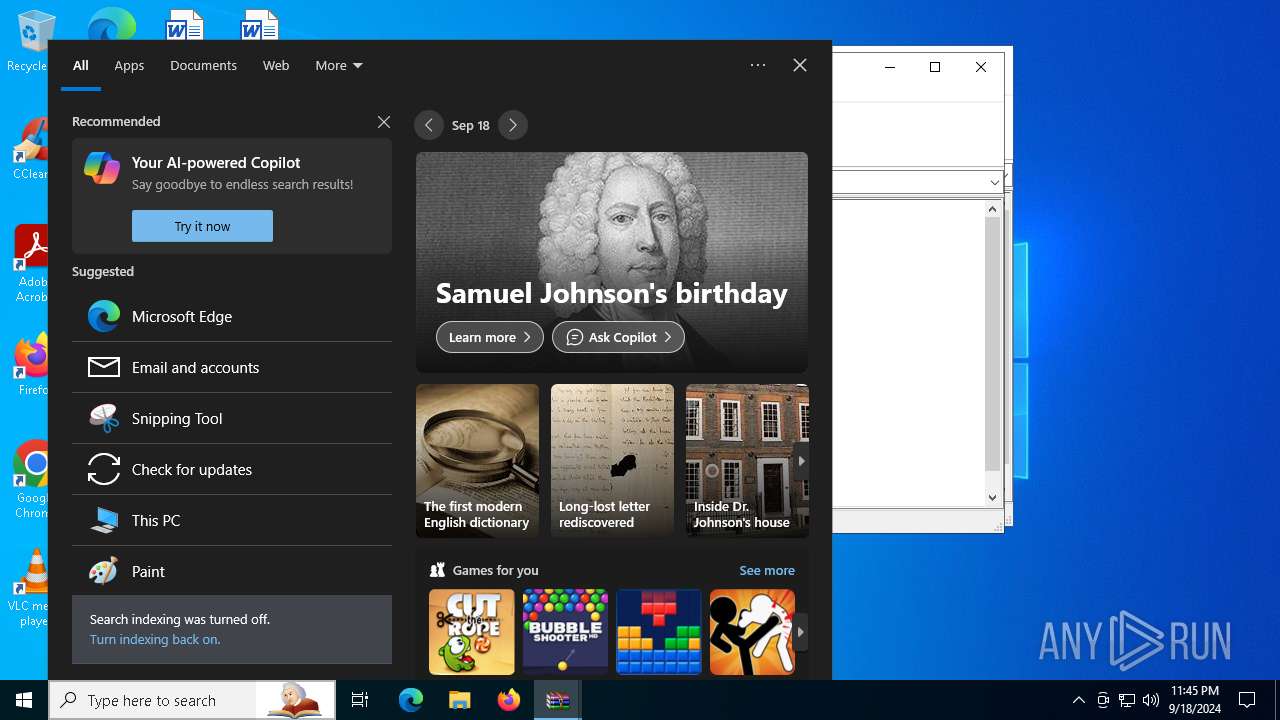Open notification center icon
The height and width of the screenshot is (720, 1280).
(x=1247, y=700)
